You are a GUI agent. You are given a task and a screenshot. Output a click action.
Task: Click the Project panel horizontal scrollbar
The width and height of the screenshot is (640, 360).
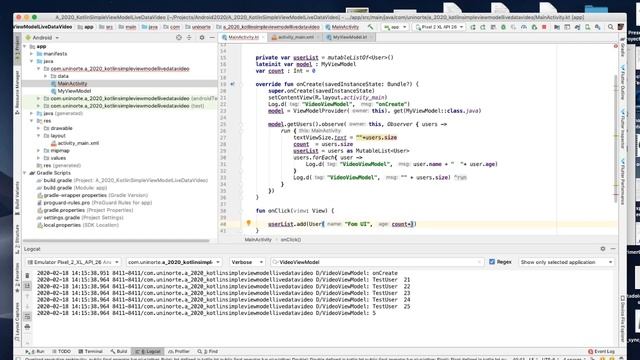tap(116, 241)
